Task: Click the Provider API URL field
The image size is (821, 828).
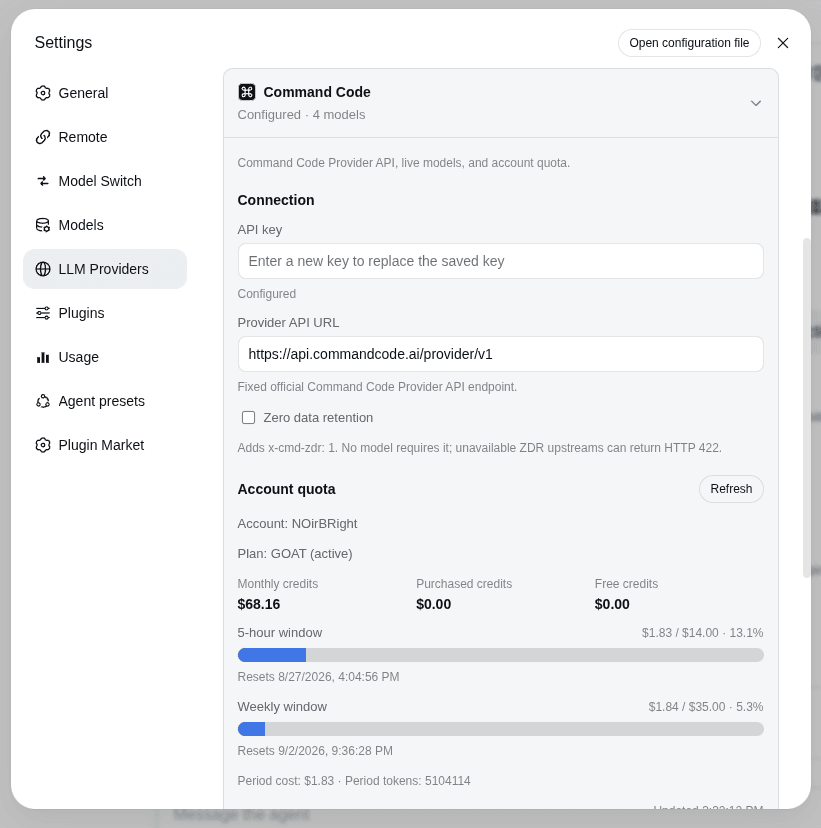Action: click(x=501, y=354)
